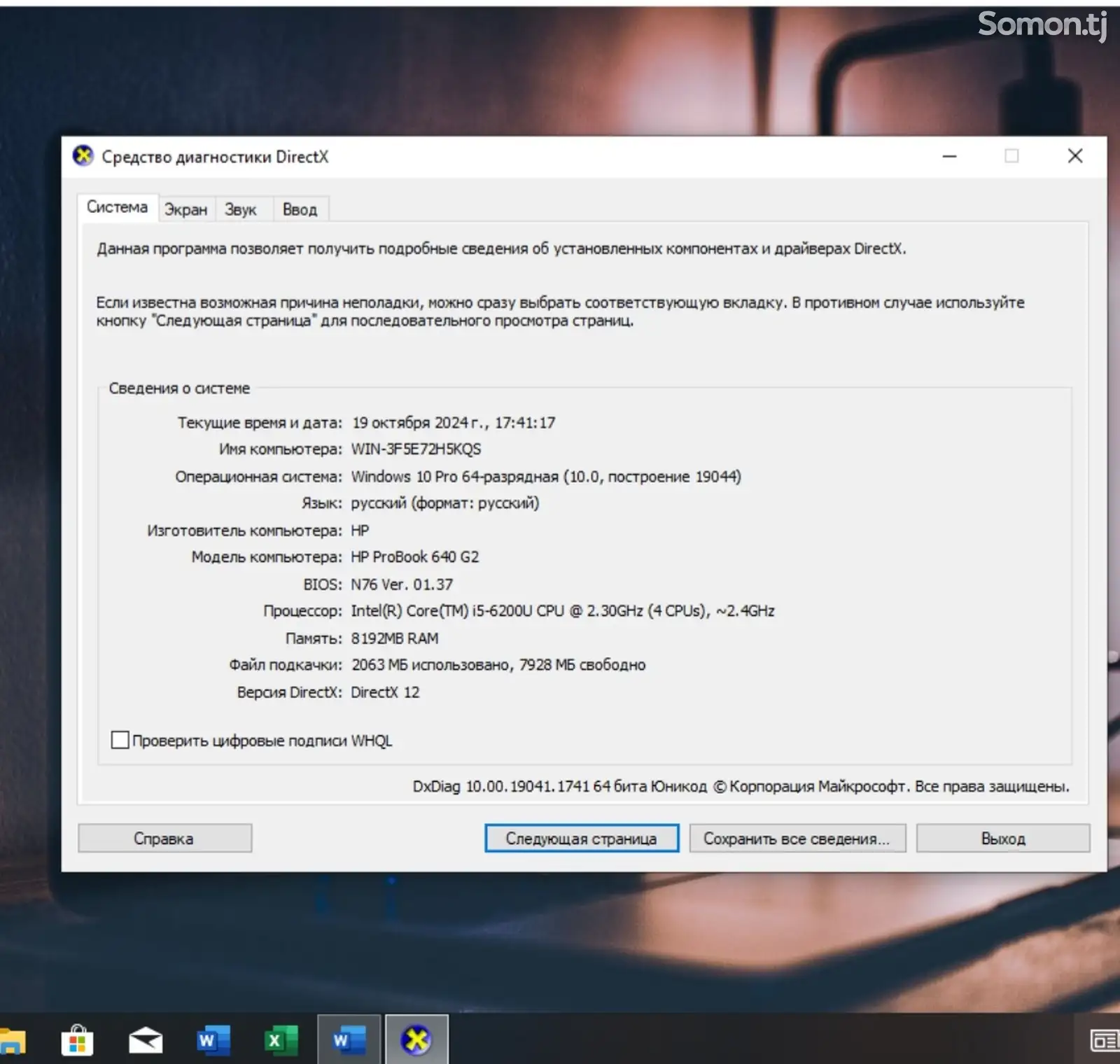Click the model value HP ProBook 640 G2
The image size is (1120, 1064).
414,557
